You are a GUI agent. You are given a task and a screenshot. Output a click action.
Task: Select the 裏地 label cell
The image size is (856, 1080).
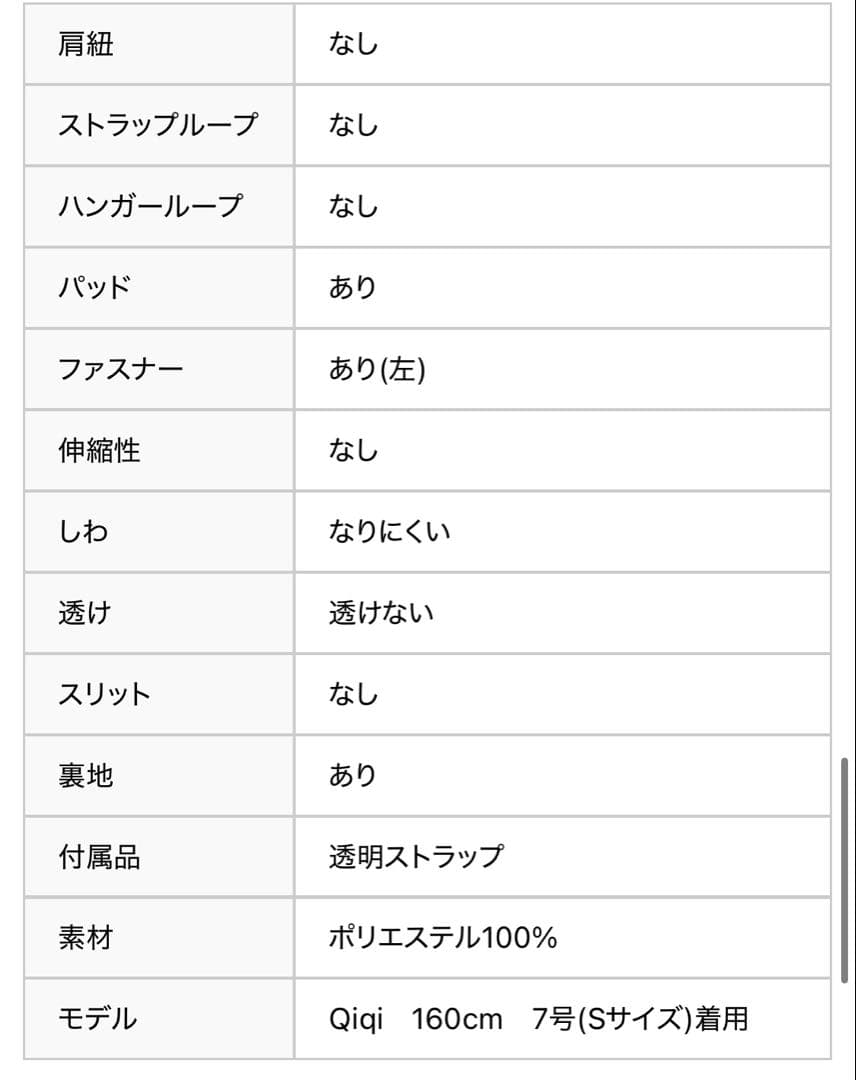[86, 775]
